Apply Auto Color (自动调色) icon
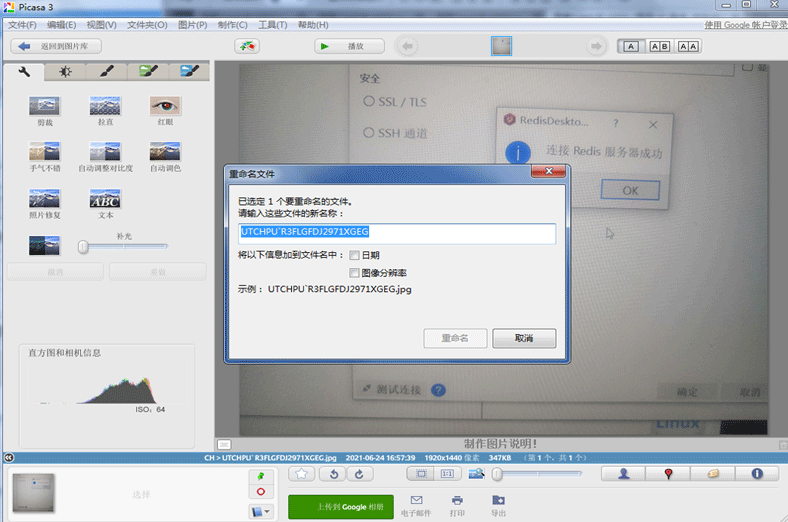 coord(165,151)
